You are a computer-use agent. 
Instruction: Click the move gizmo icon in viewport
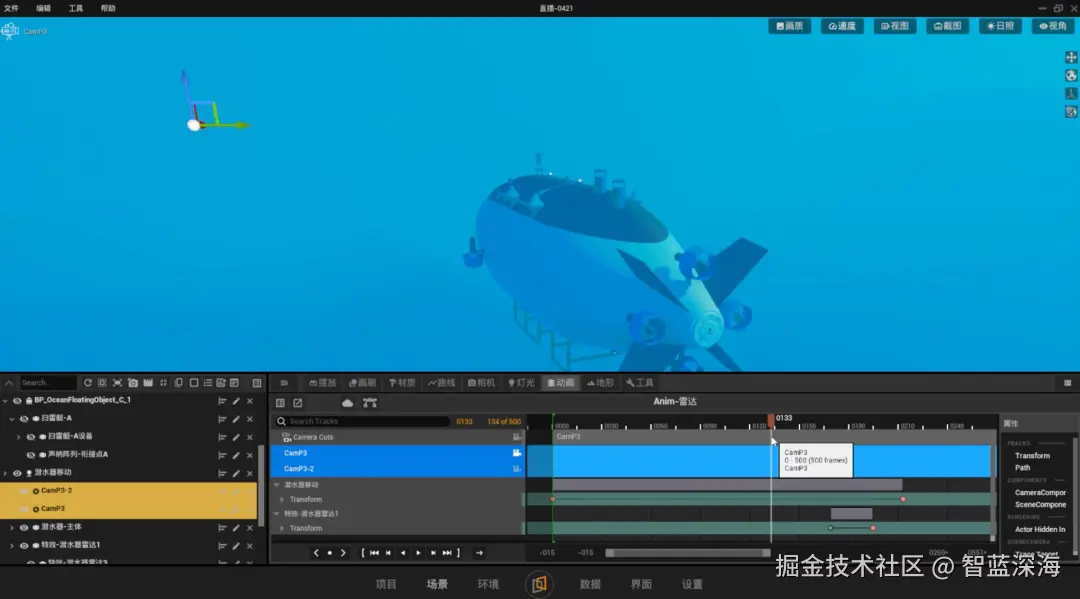point(1071,57)
